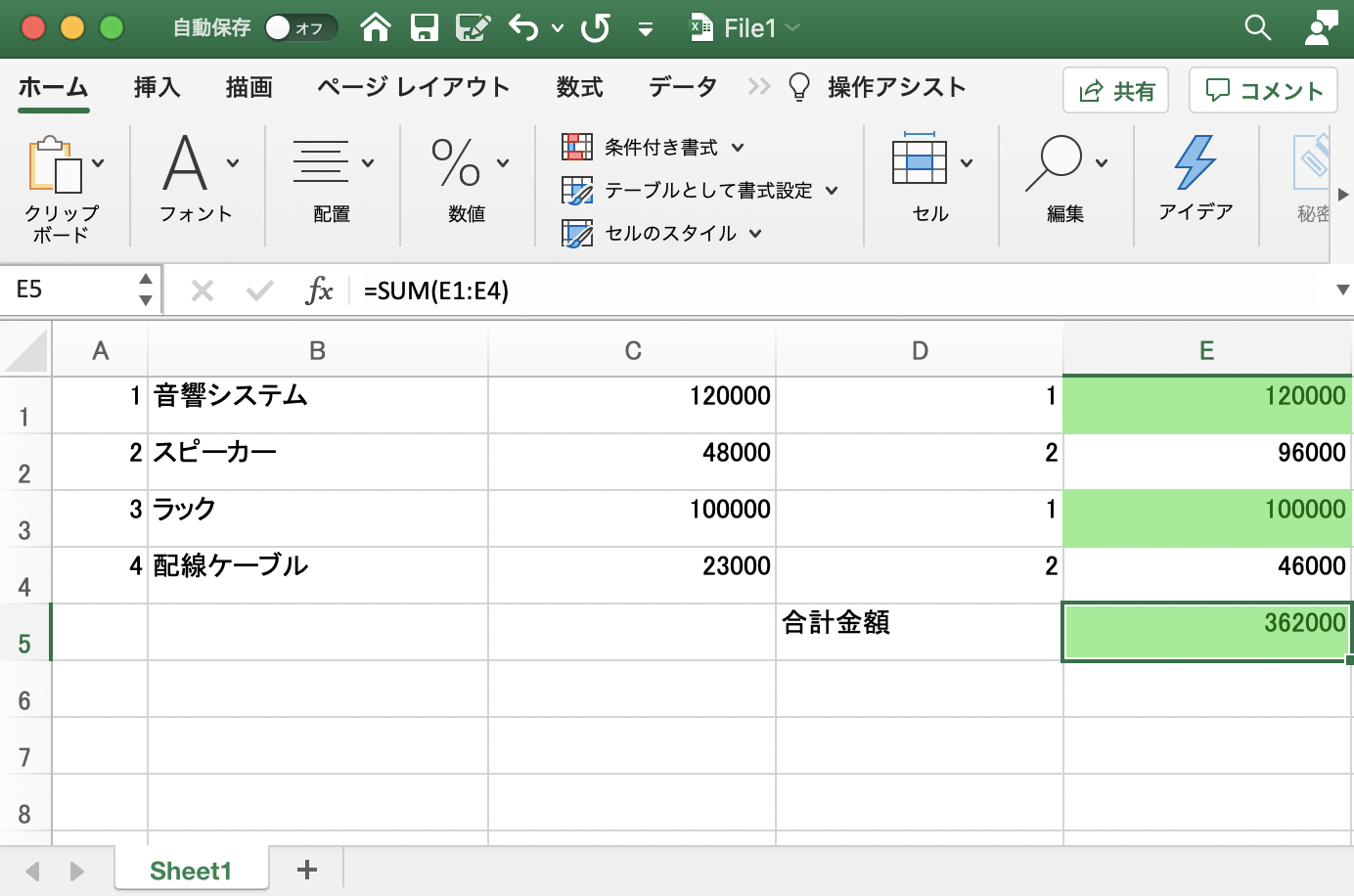Screen dimensions: 1354x896
Task: Open the データ tab
Action: 683,87
